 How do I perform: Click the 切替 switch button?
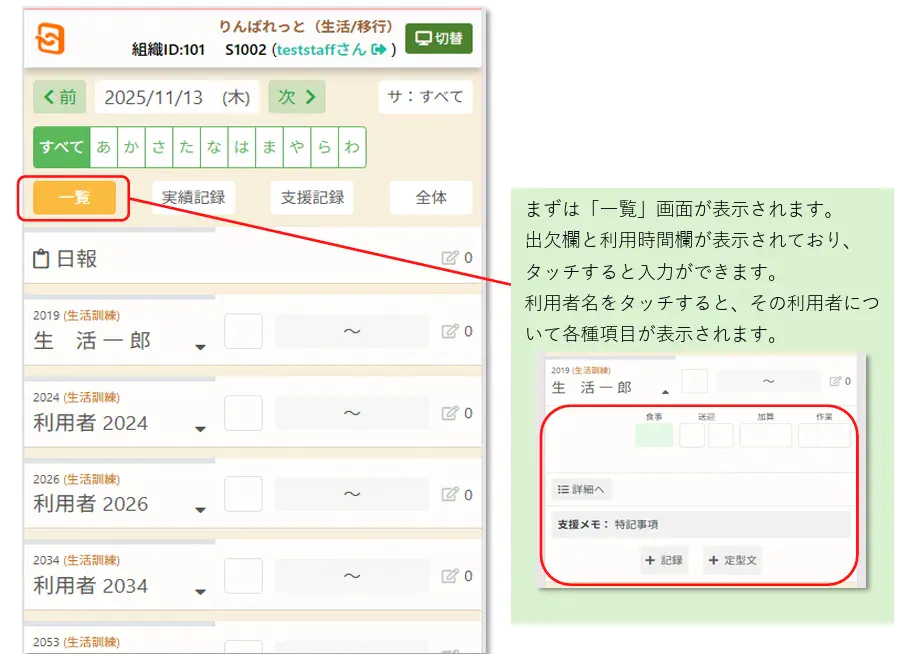[439, 38]
